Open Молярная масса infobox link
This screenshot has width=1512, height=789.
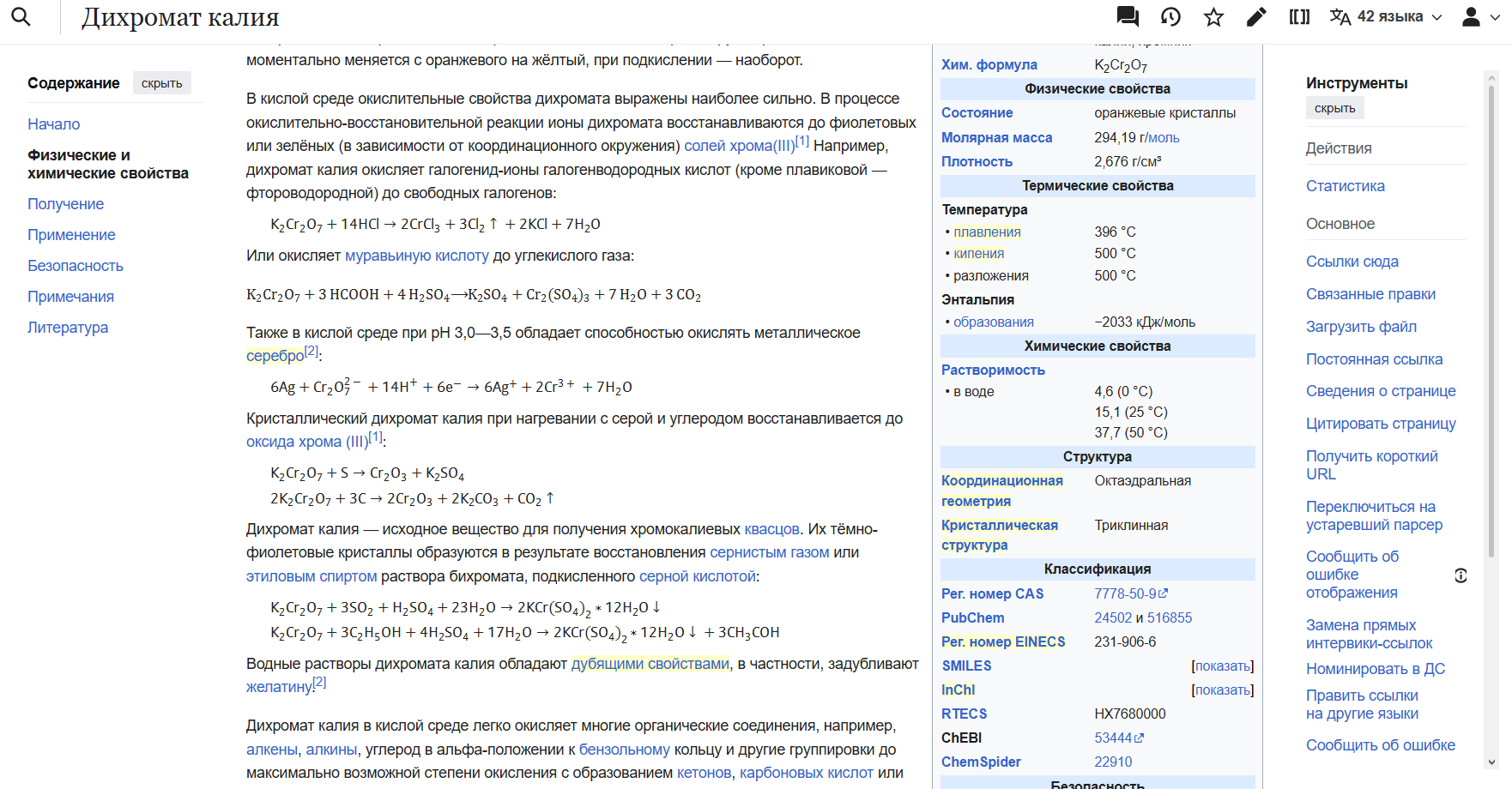(x=996, y=137)
